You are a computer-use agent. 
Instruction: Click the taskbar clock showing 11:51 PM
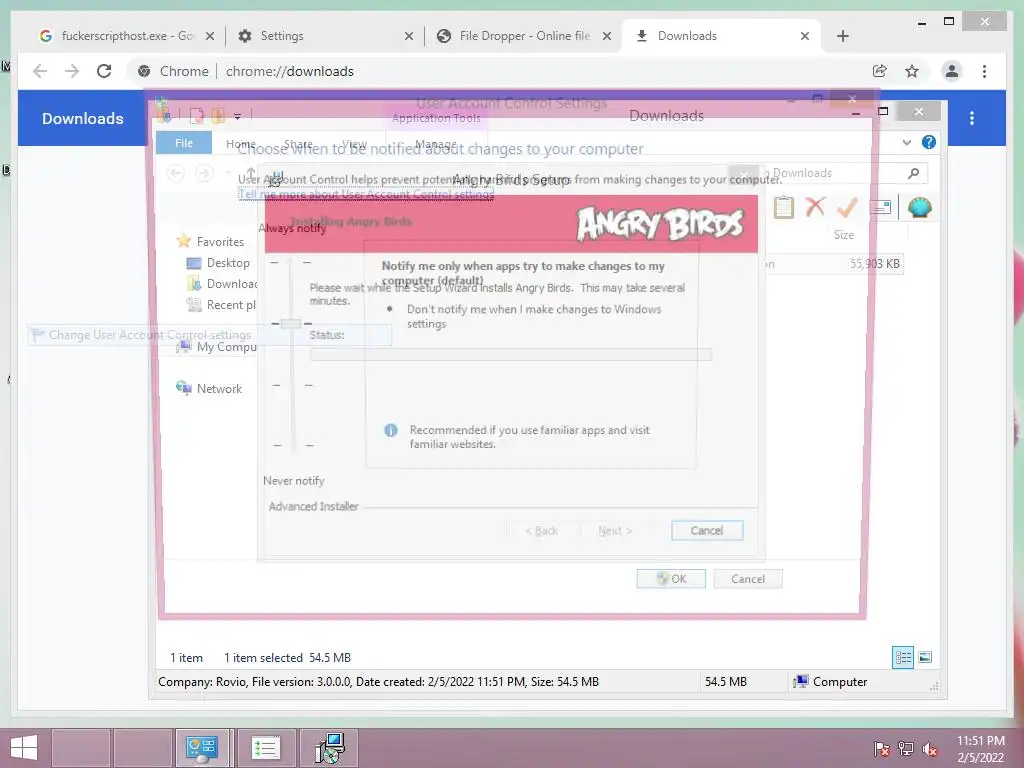(x=980, y=748)
